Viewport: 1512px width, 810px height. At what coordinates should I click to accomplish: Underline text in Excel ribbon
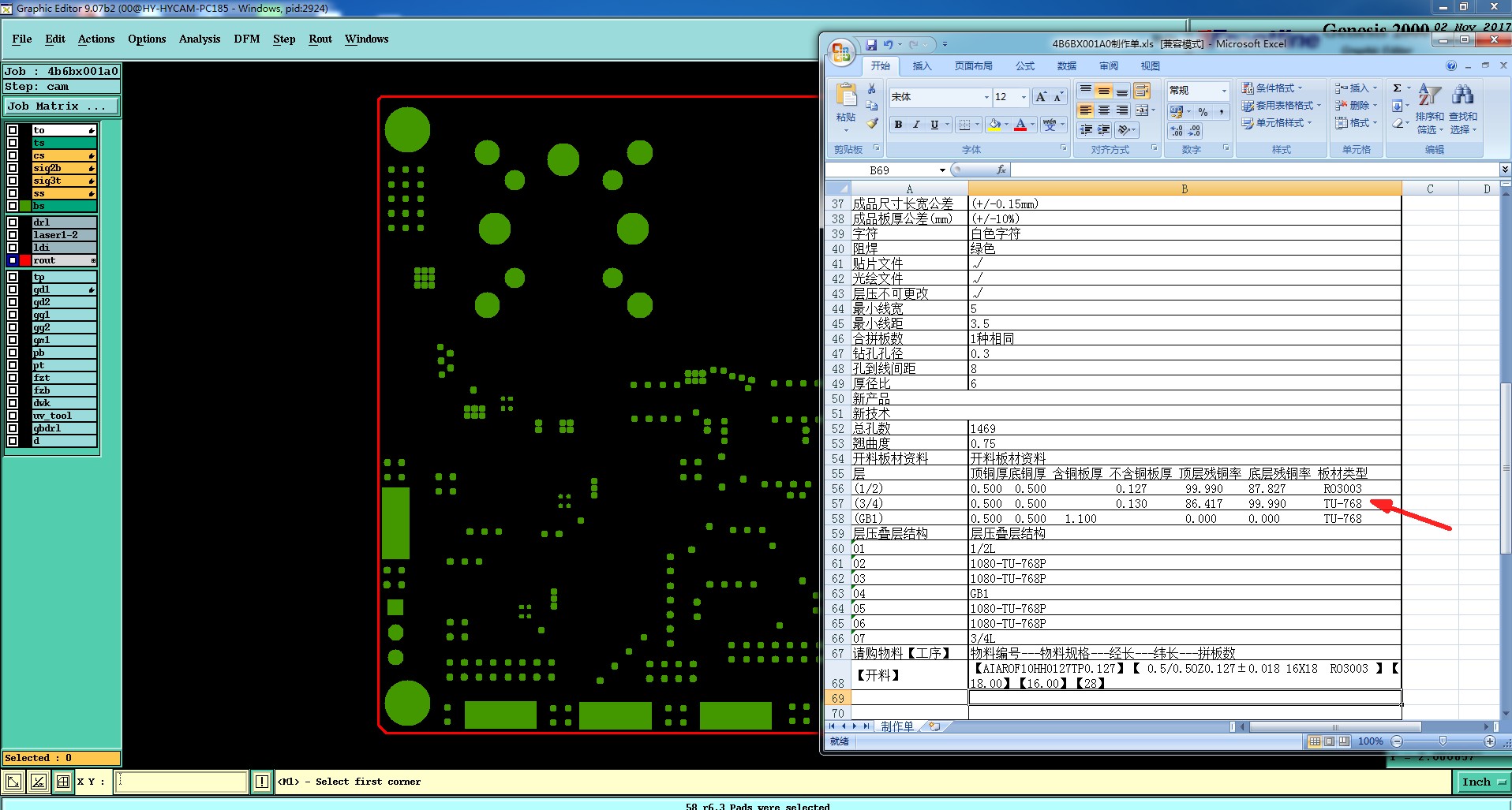click(934, 125)
